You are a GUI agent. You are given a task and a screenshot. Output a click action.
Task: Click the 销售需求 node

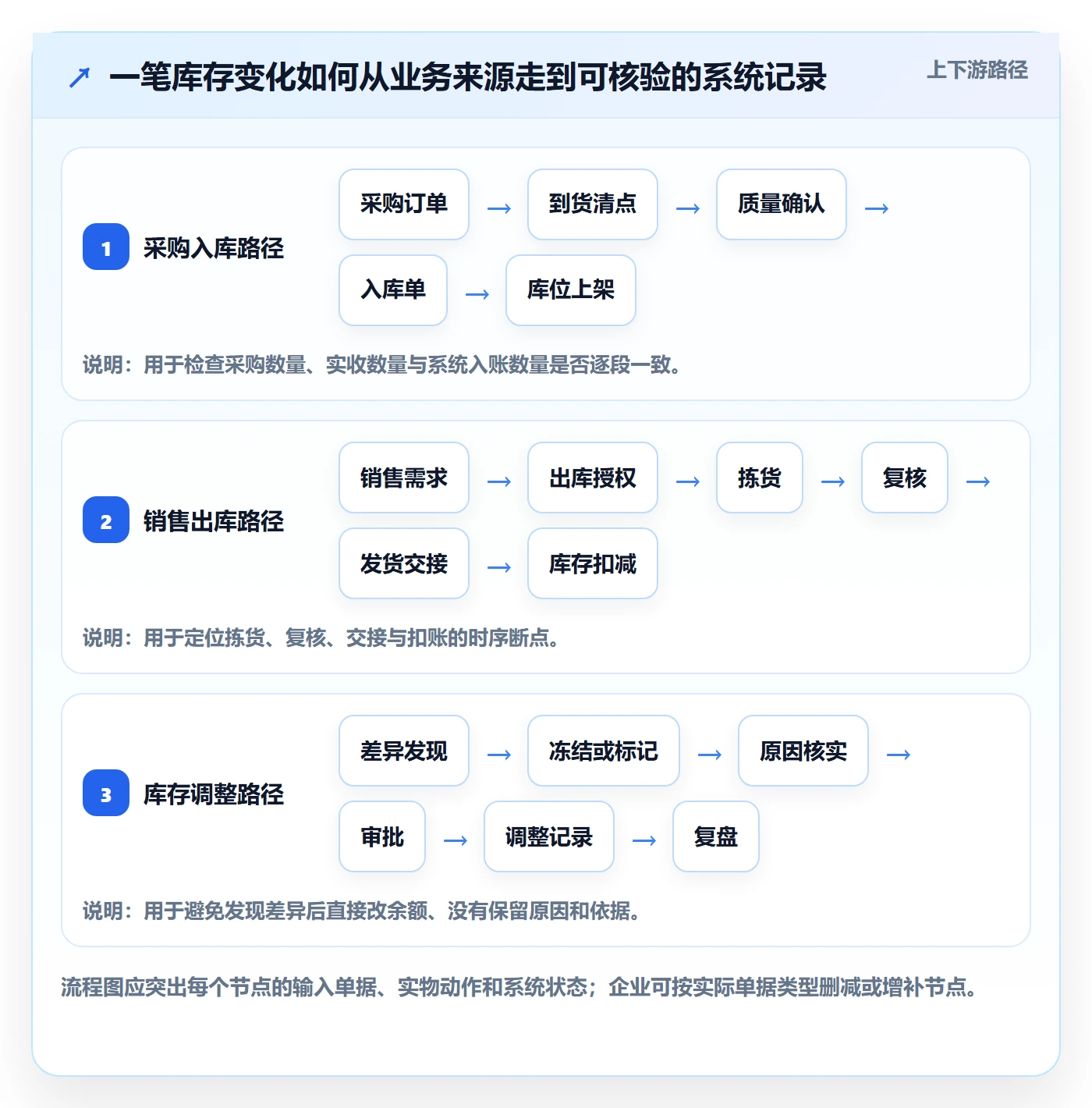tap(404, 478)
